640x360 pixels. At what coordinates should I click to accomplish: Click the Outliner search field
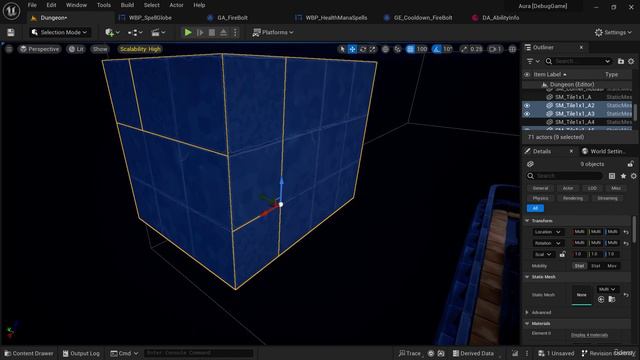pyautogui.click(x=578, y=61)
